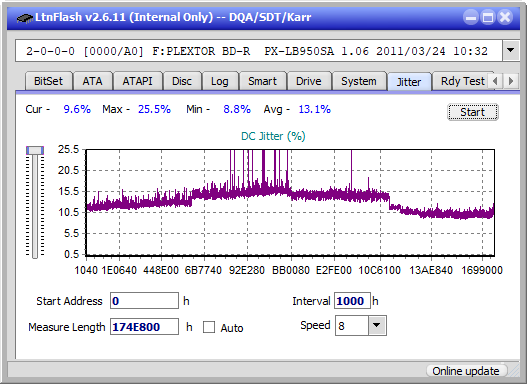
Task: Minimize the LtnFlash window
Action: [x=471, y=17]
